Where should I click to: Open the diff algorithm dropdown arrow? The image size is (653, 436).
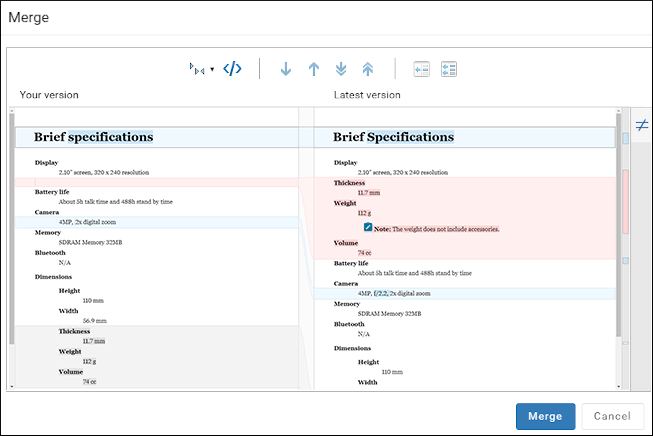tap(212, 70)
